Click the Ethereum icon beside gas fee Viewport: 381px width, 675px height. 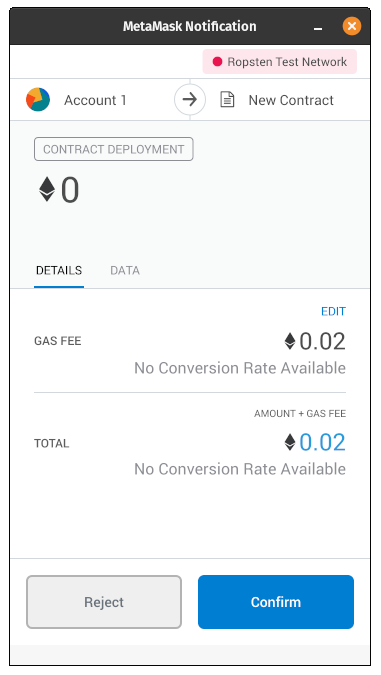click(x=290, y=341)
